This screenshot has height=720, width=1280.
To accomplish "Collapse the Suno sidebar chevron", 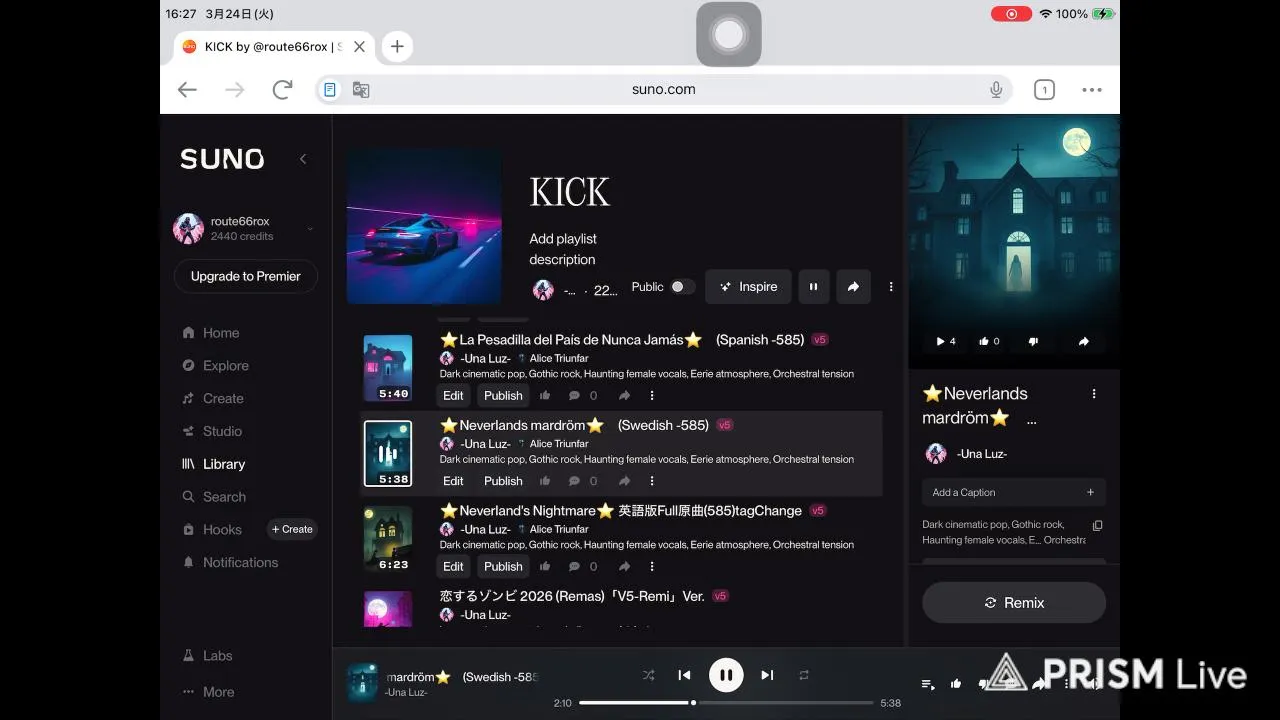I will coord(303,159).
